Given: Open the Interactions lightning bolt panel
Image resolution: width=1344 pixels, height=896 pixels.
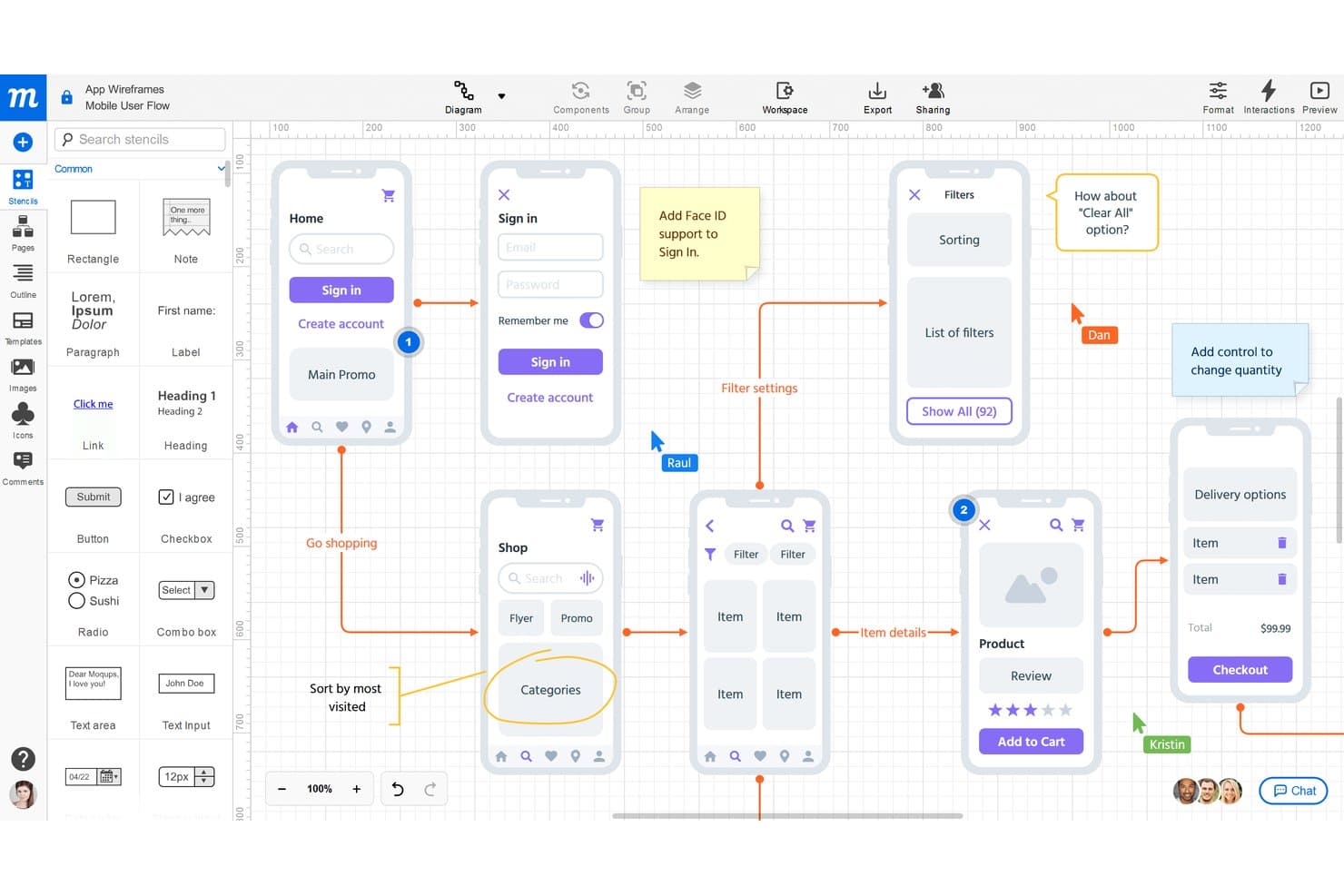Looking at the screenshot, I should pos(1269,97).
